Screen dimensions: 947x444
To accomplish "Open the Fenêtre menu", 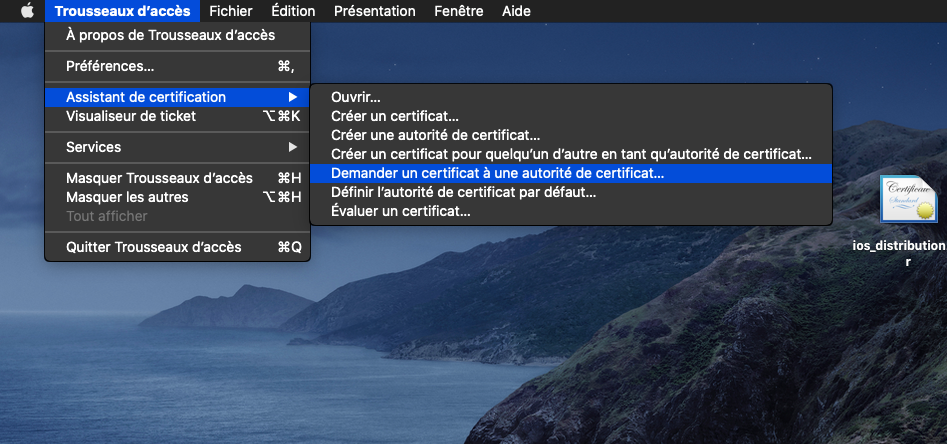I will (458, 11).
